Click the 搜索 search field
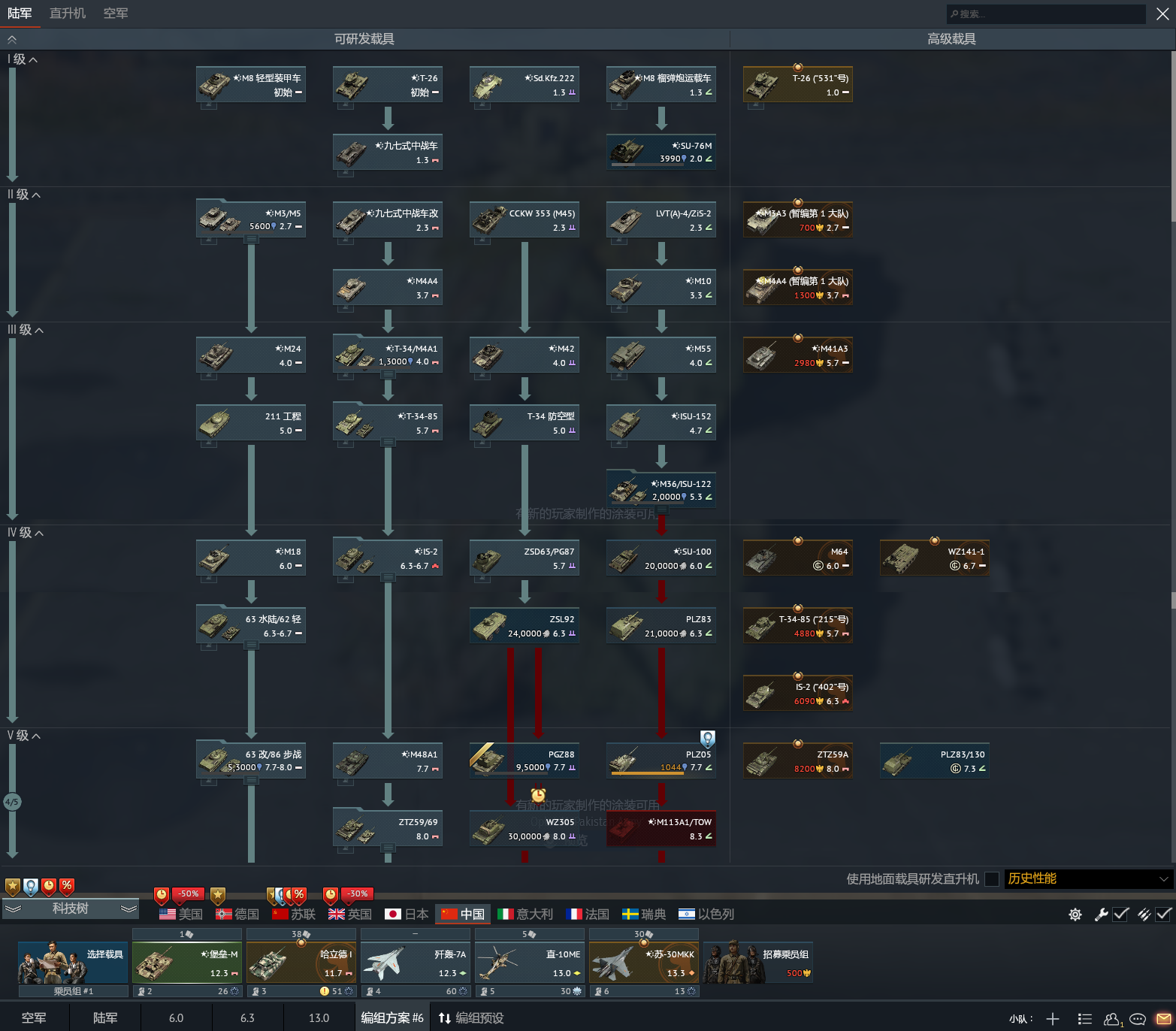This screenshot has width=1176, height=1031. [x=1046, y=14]
